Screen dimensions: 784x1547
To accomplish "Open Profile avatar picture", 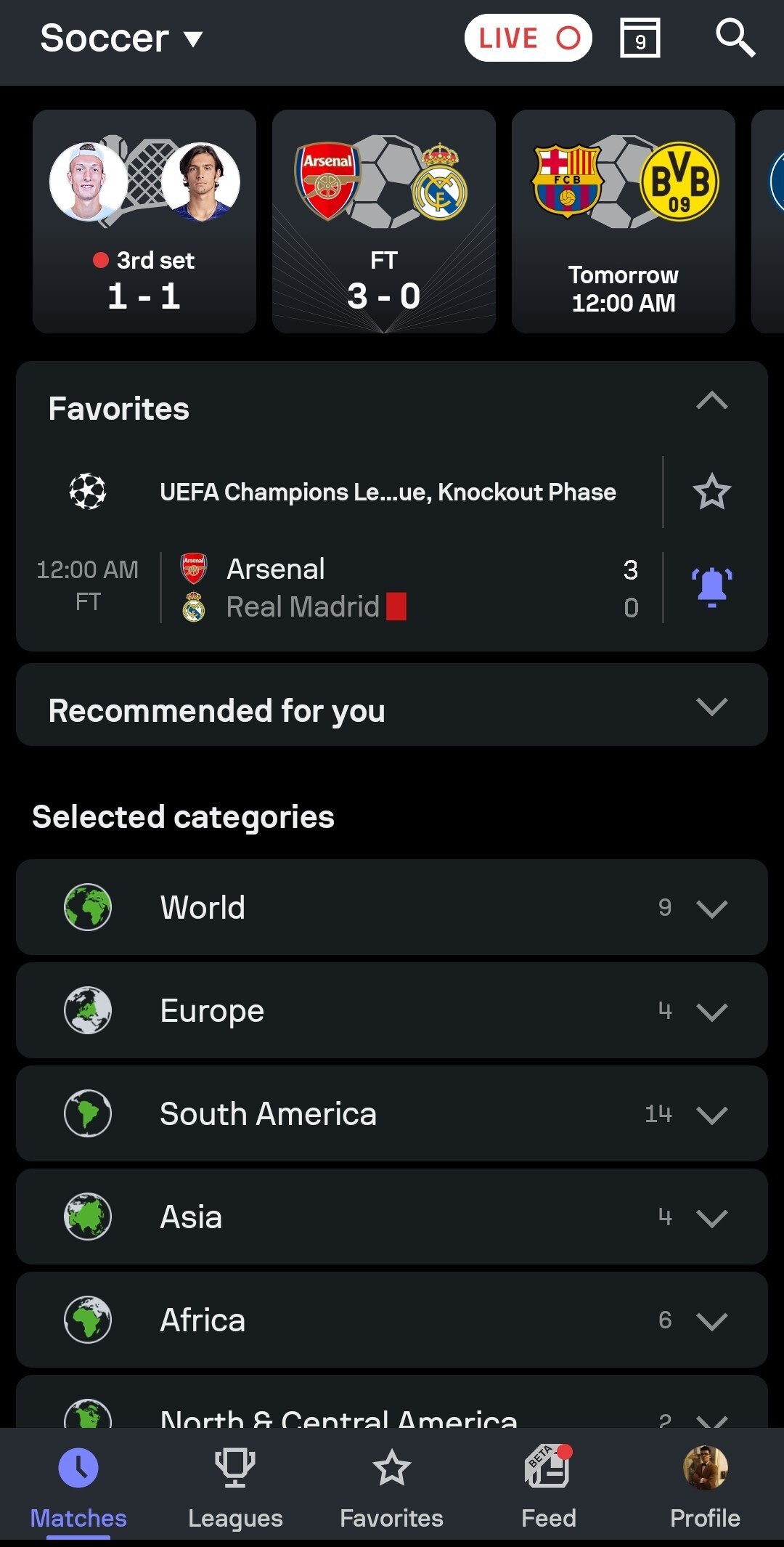I will [705, 1467].
